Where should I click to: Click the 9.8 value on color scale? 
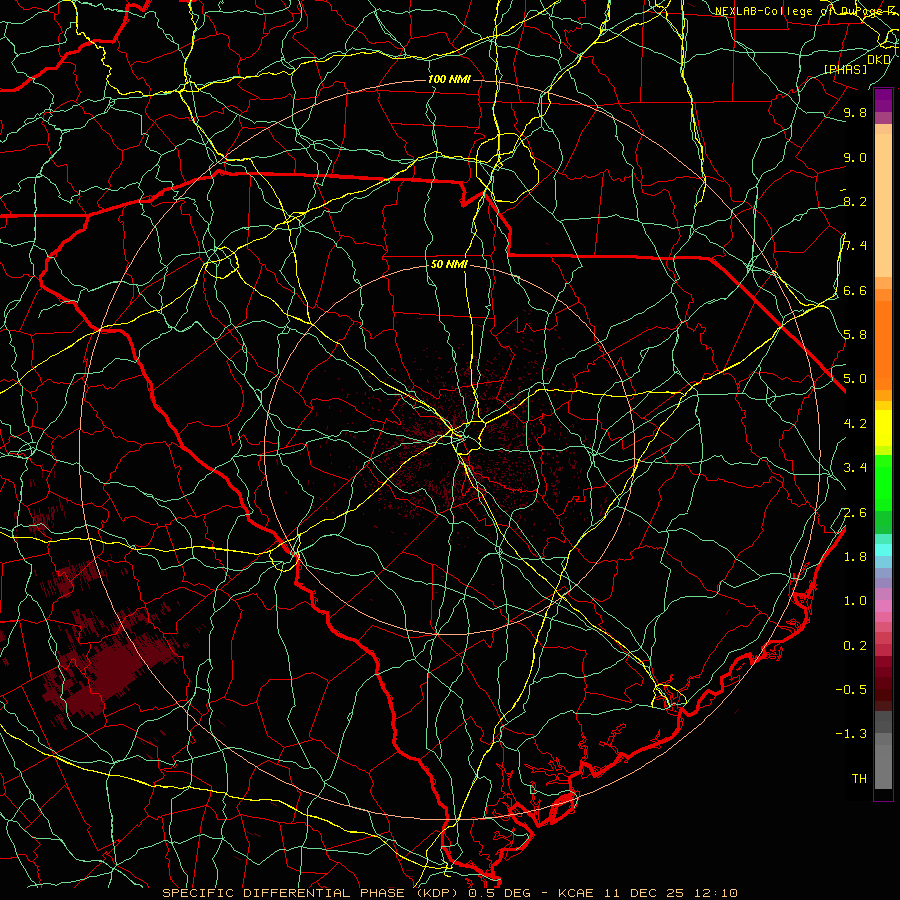pyautogui.click(x=855, y=112)
